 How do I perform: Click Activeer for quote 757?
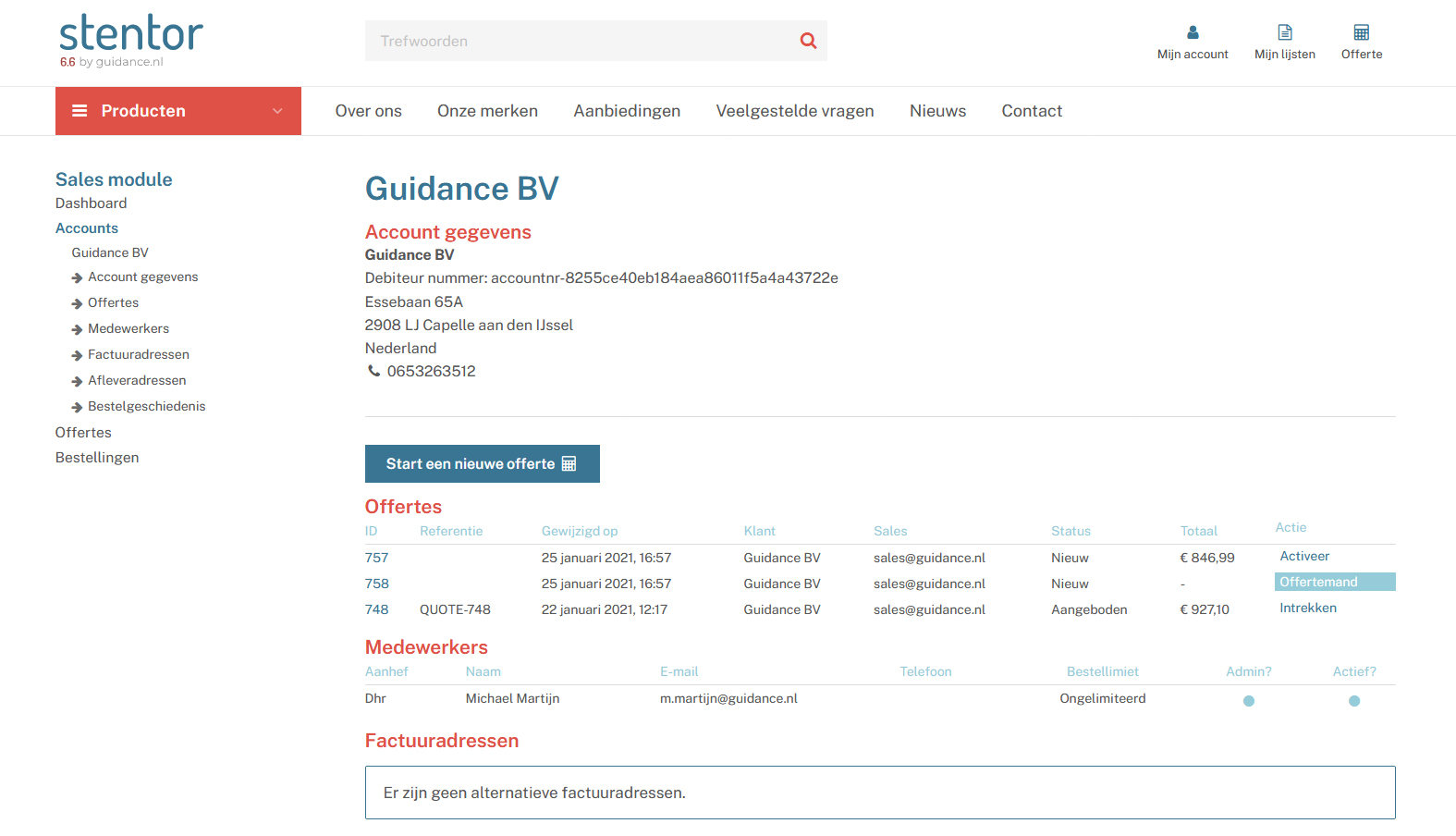1303,556
